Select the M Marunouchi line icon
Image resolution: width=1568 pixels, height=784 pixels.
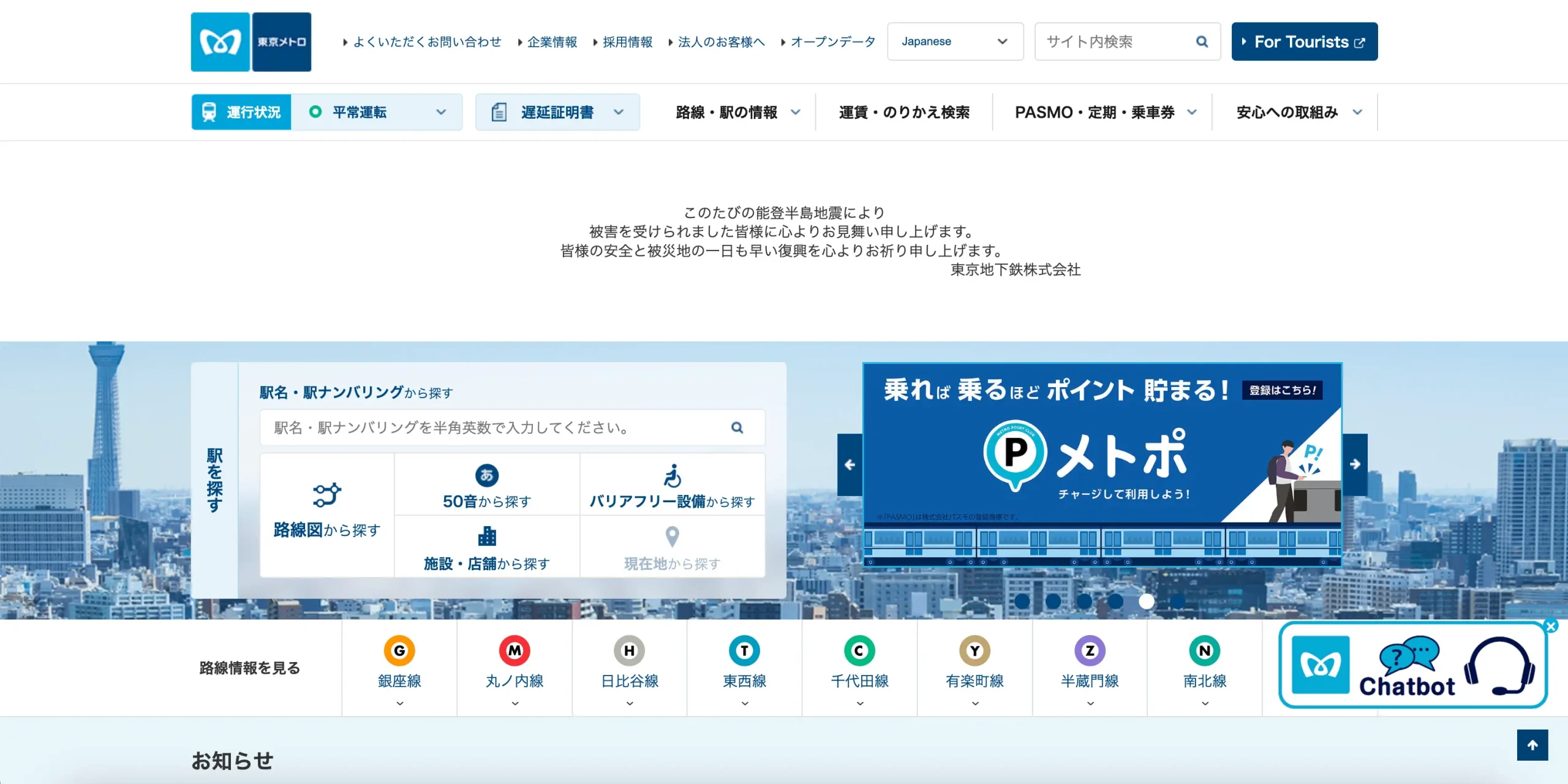click(x=514, y=650)
